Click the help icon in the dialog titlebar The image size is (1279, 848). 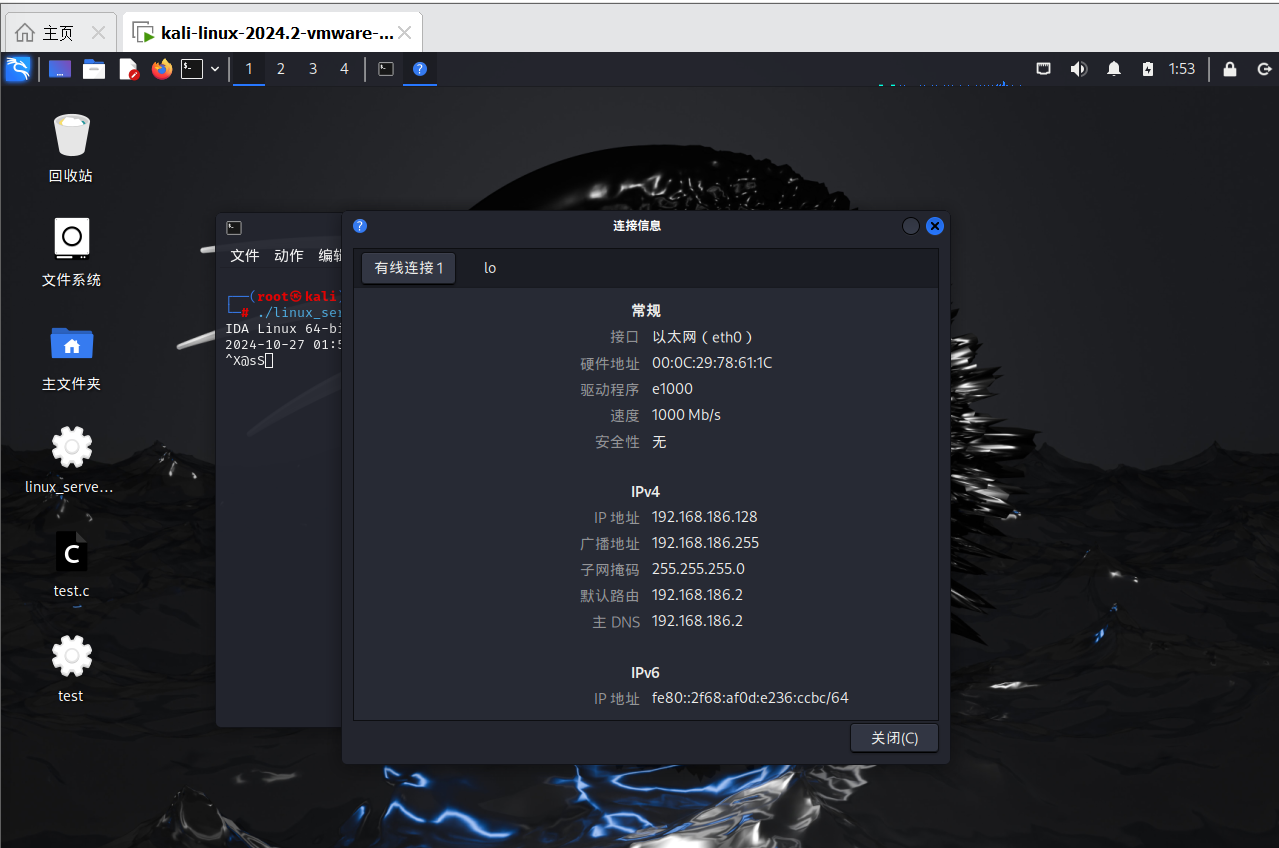pyautogui.click(x=359, y=225)
